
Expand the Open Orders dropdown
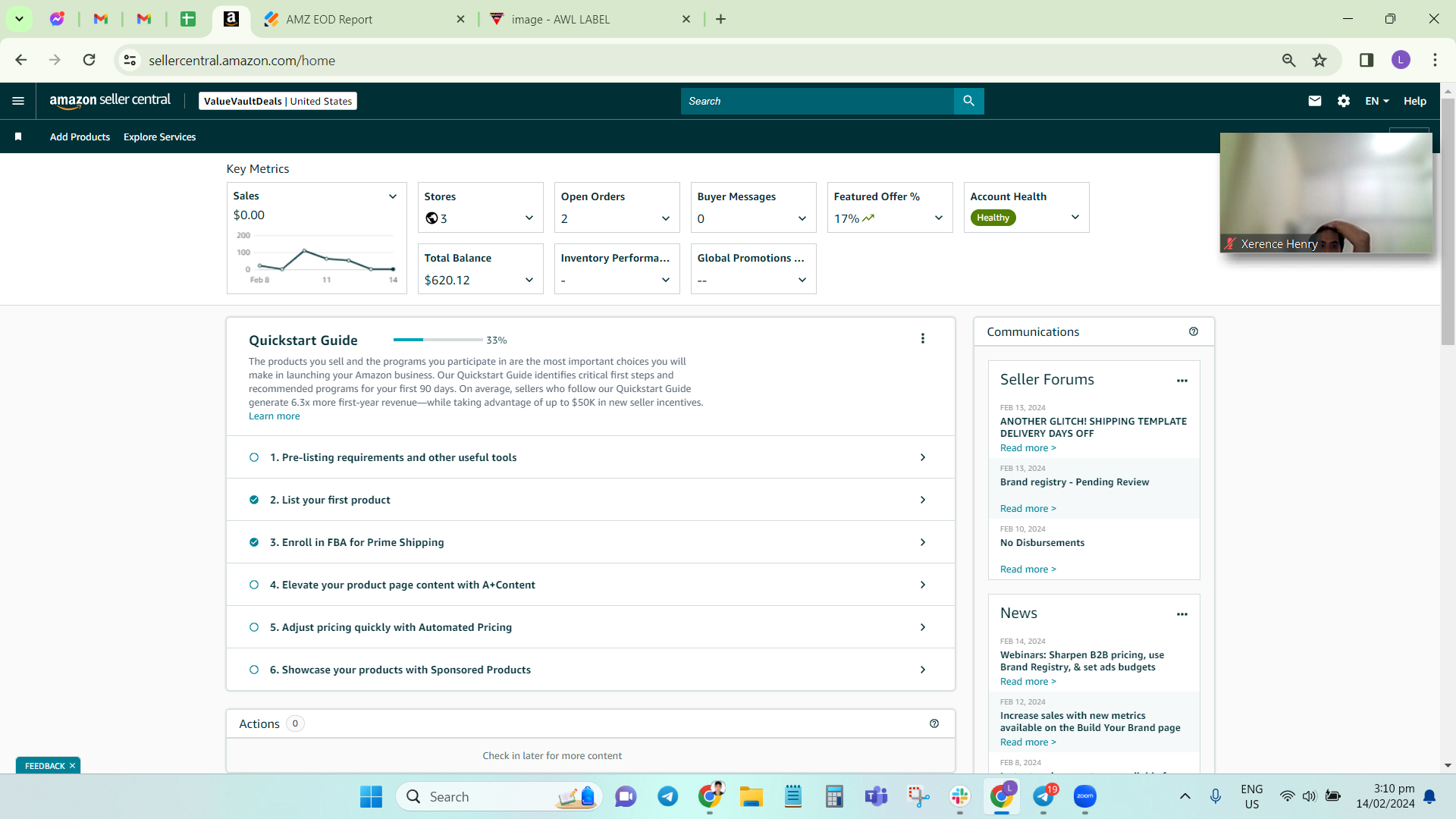(x=666, y=218)
